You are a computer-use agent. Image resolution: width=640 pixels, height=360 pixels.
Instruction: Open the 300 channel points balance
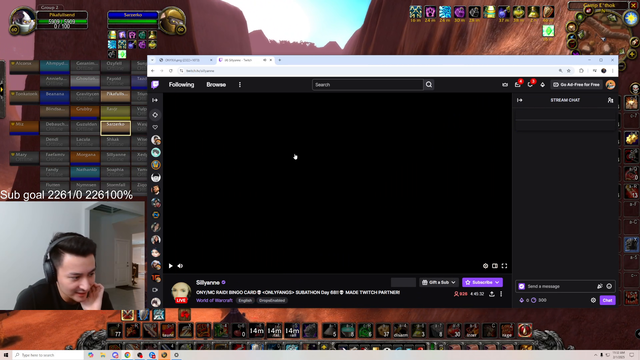(x=539, y=300)
